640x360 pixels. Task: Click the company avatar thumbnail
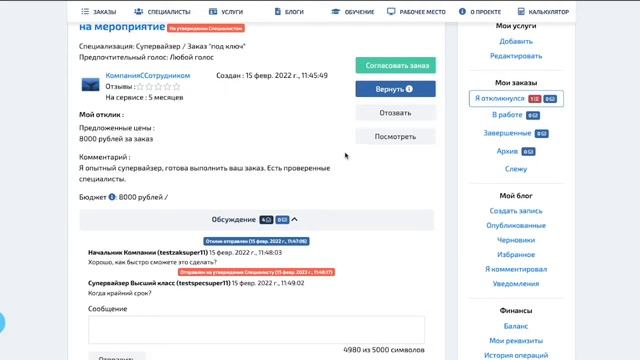point(90,84)
